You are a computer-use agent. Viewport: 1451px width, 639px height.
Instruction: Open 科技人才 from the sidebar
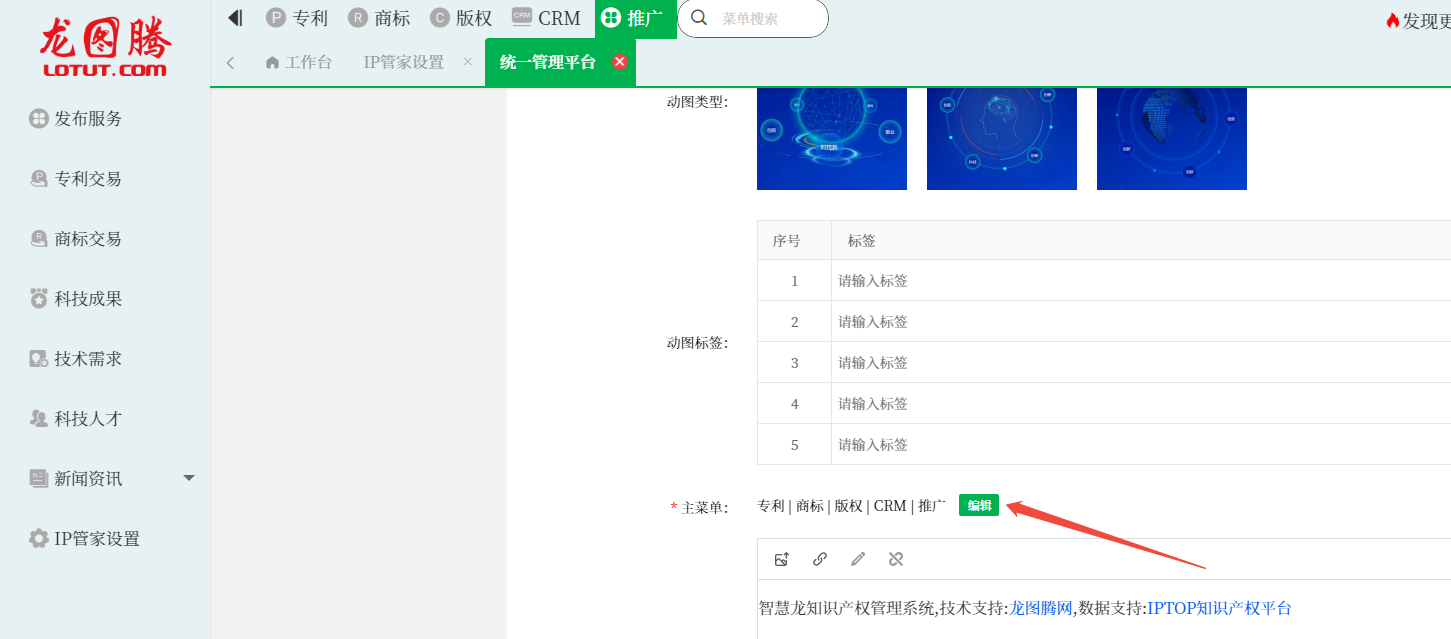coord(88,419)
